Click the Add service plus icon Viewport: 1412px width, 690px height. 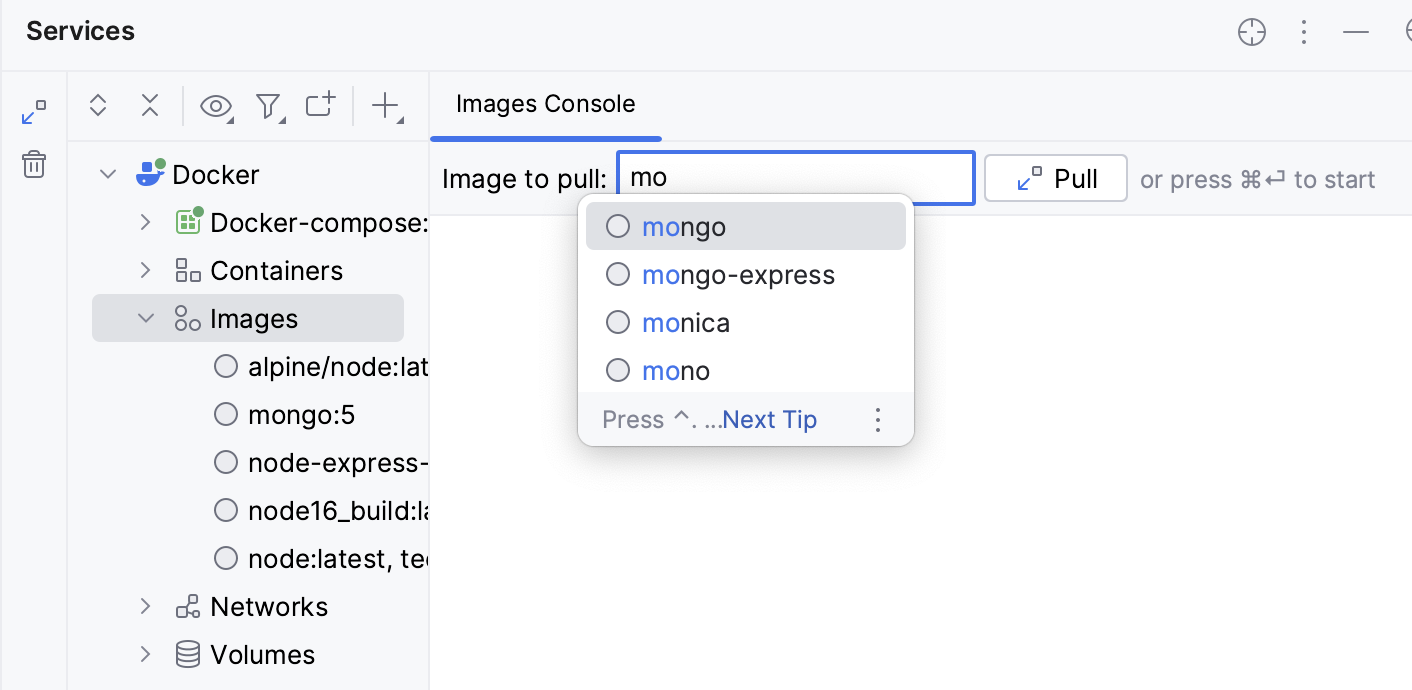386,105
